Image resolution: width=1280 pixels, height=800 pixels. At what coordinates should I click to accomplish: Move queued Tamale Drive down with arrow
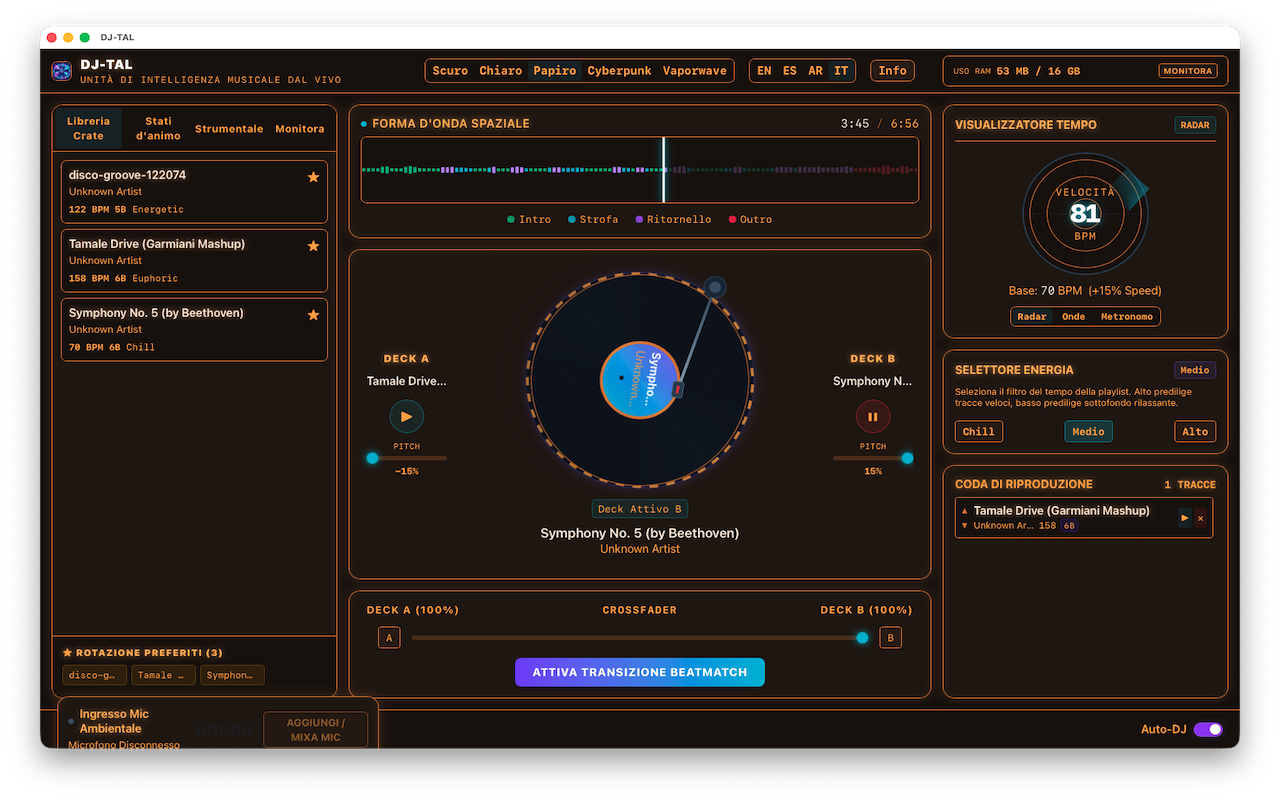[x=965, y=525]
